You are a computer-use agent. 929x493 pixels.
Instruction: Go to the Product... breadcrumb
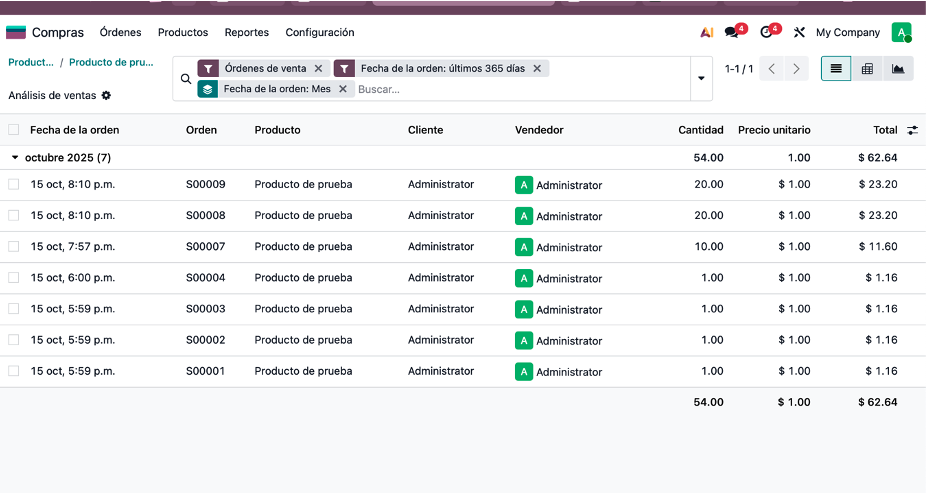(x=31, y=62)
